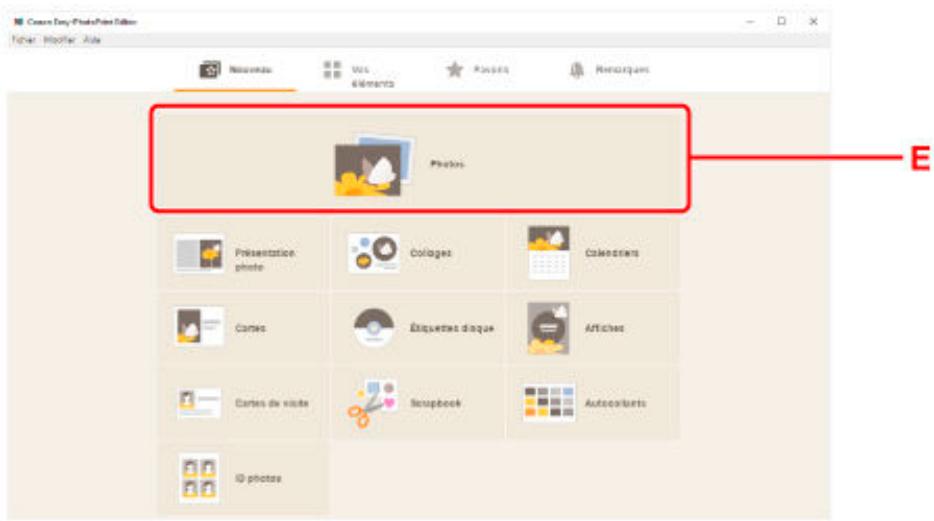Screen dimensions: 934x521
Task: Open the Fichier menu
Action: [x=22, y=40]
